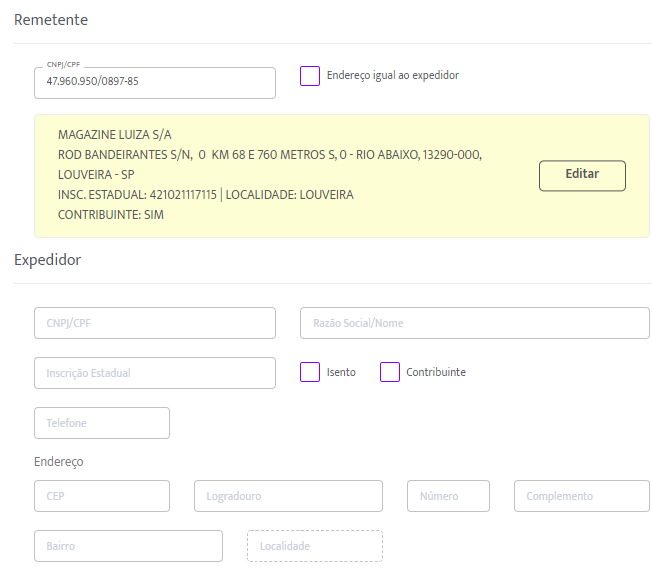
Task: Tick the Isento checkbox
Action: click(x=310, y=372)
